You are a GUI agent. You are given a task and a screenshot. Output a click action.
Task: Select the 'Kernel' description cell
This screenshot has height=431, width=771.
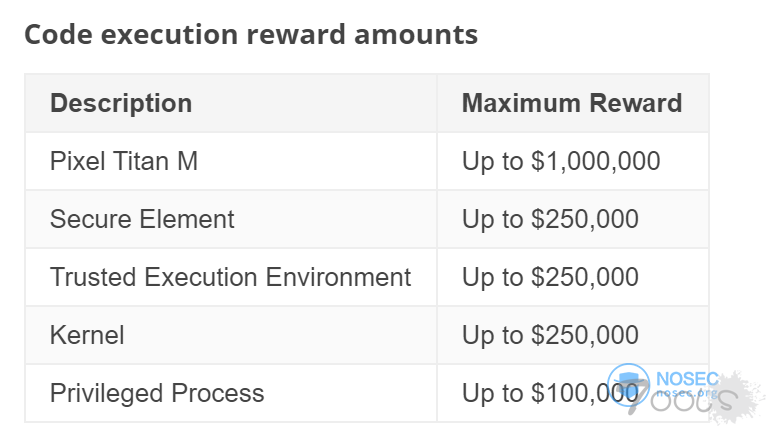coord(87,335)
